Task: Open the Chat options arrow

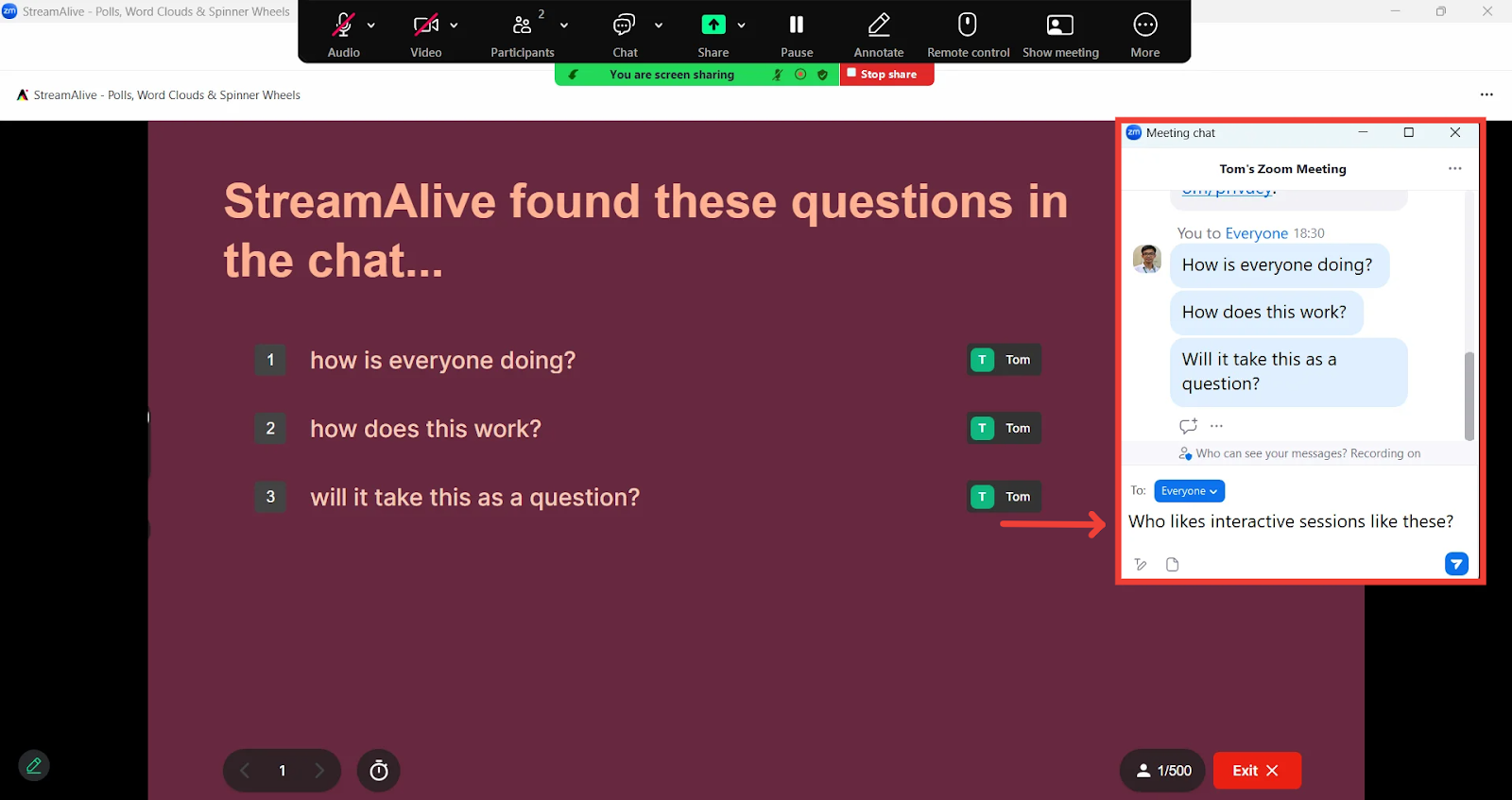Action: tap(659, 26)
